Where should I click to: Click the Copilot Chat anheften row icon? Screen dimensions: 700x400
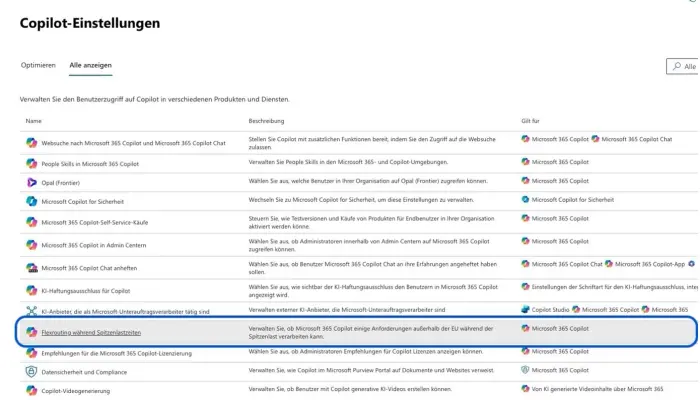[x=31, y=268]
